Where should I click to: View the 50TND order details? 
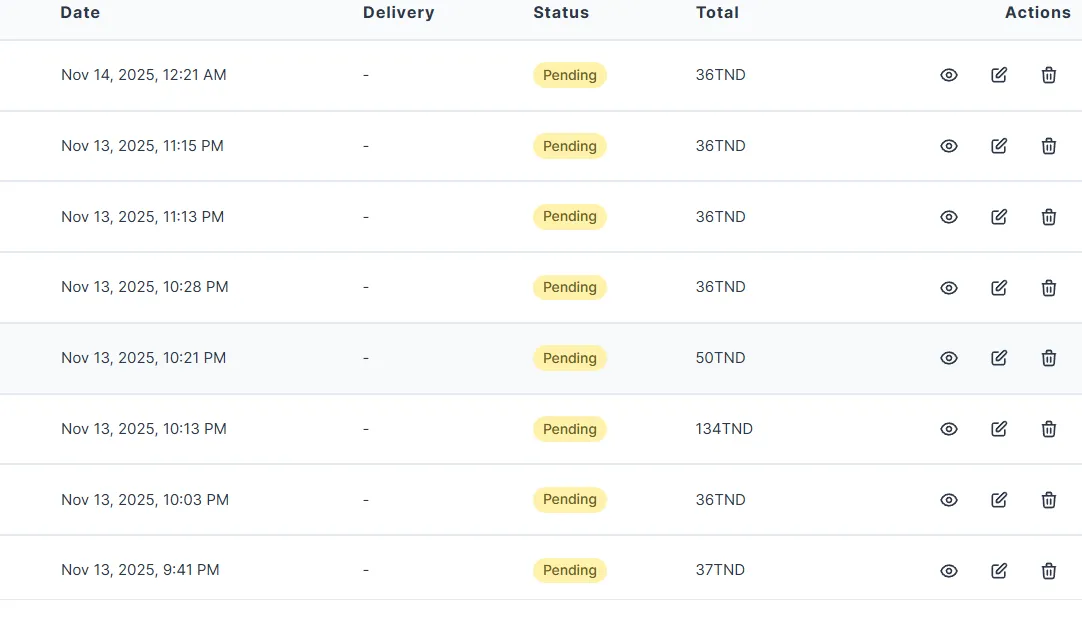949,358
